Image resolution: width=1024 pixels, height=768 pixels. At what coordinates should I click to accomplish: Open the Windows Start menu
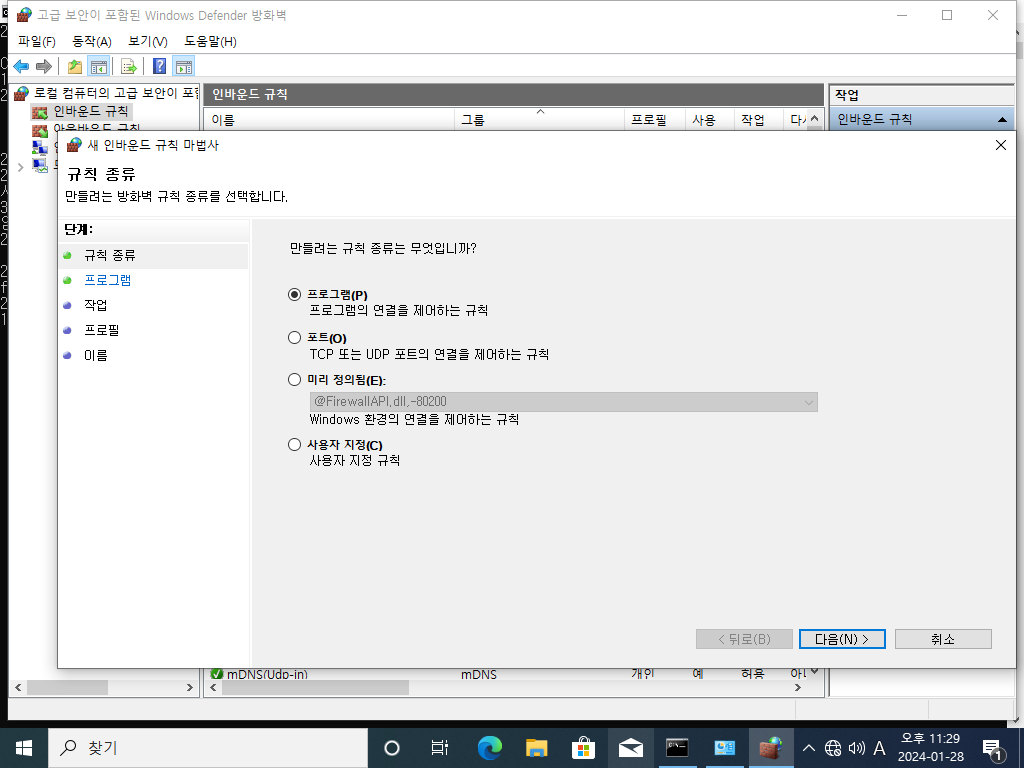point(24,748)
